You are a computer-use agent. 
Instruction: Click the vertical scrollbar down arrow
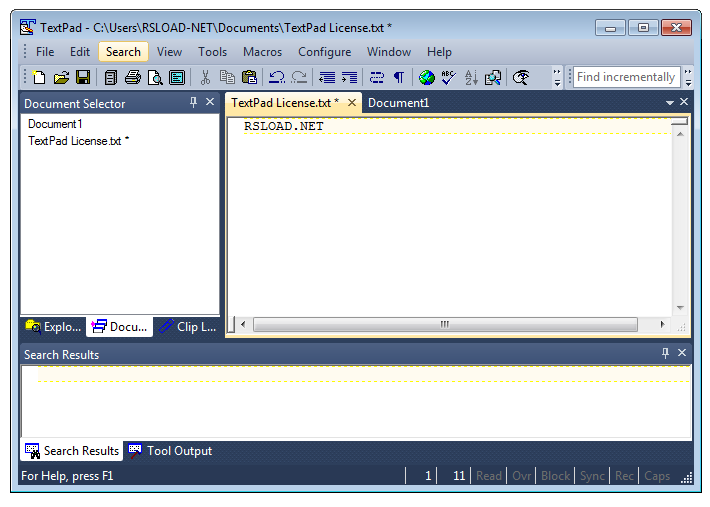click(x=680, y=308)
